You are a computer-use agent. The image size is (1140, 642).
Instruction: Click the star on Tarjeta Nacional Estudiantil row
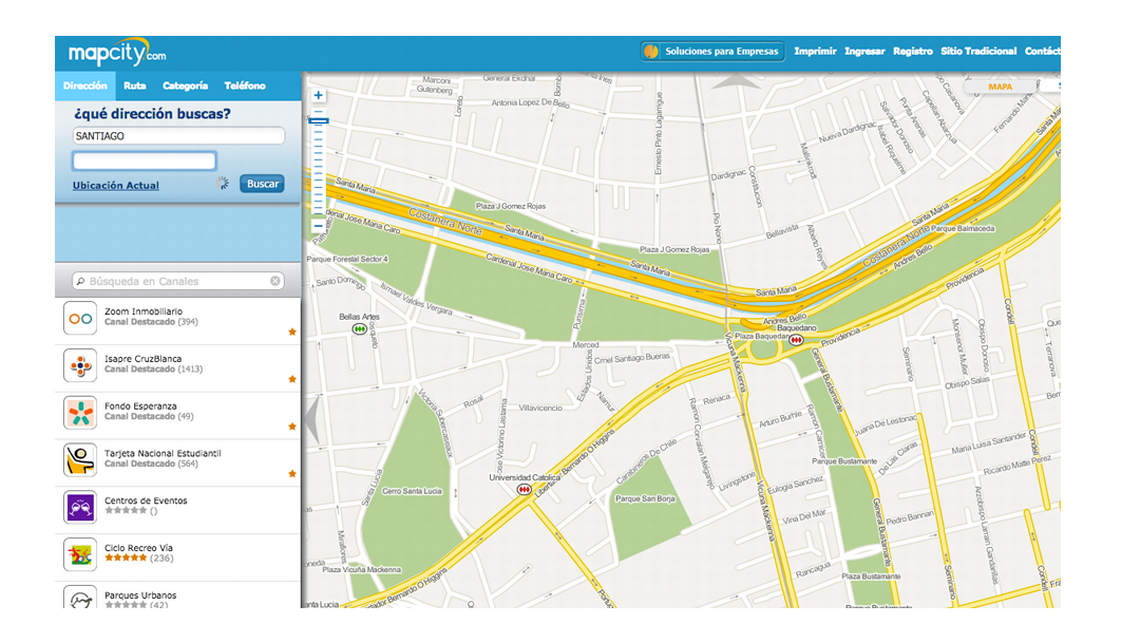292,473
